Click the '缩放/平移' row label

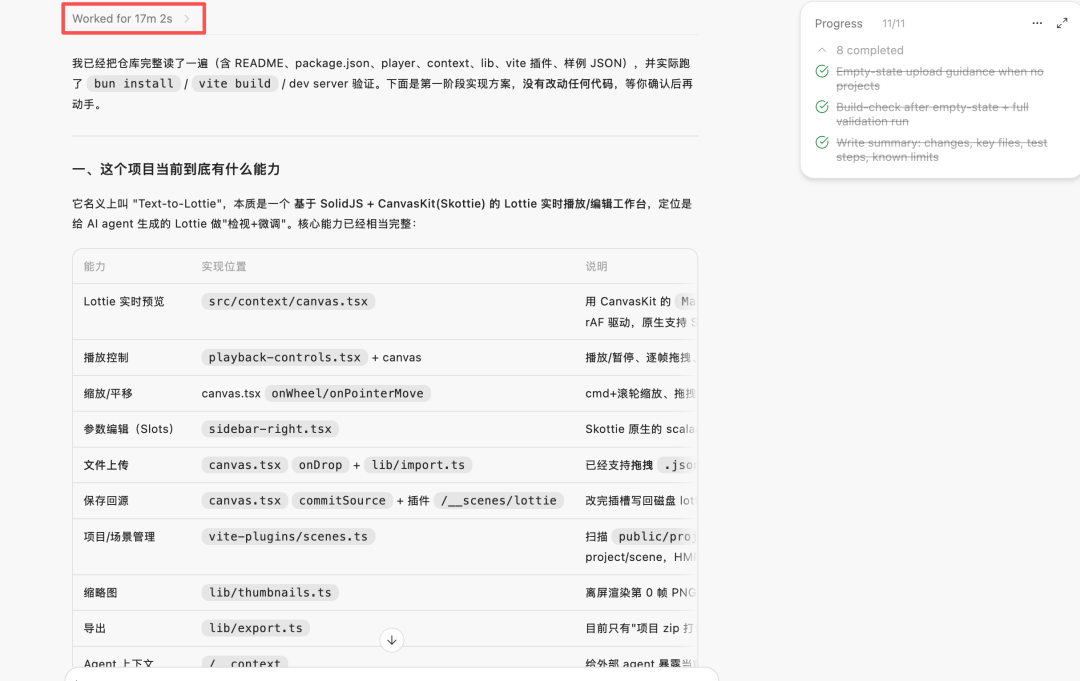click(x=108, y=393)
